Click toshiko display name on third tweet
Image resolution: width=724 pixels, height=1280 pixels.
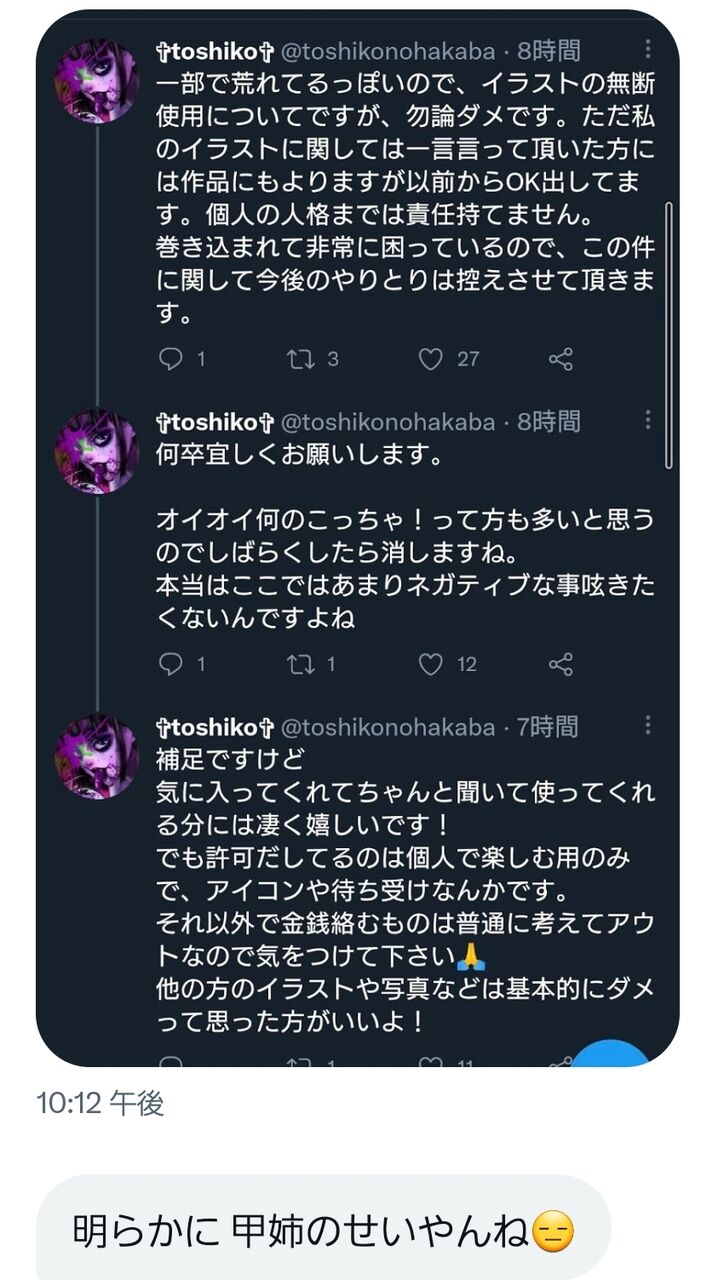[215, 727]
